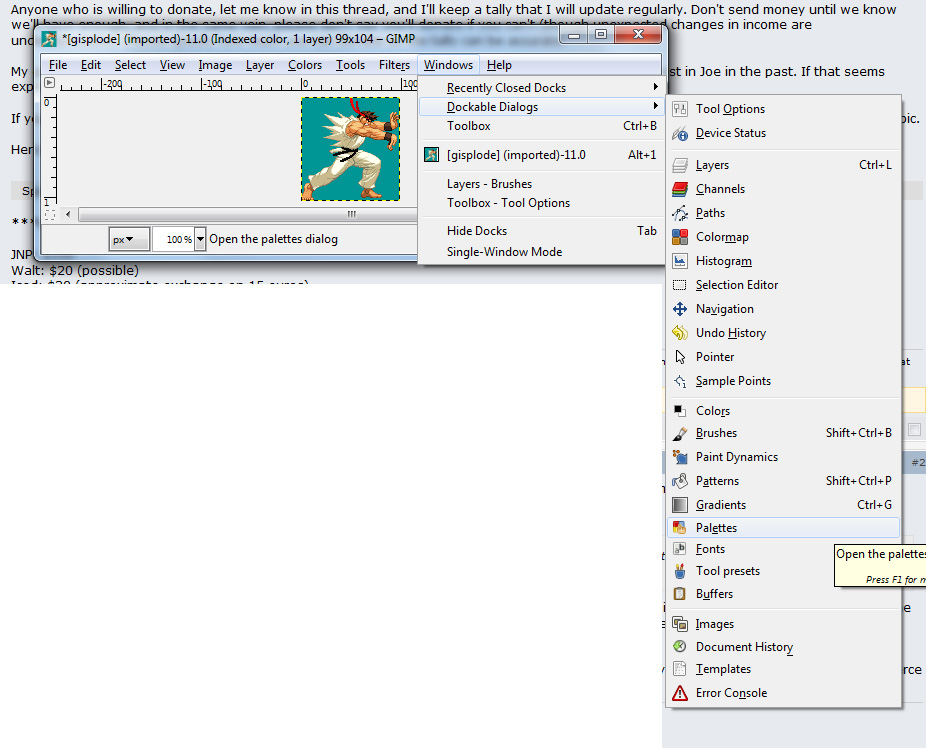Open the Tools menu

click(x=350, y=65)
